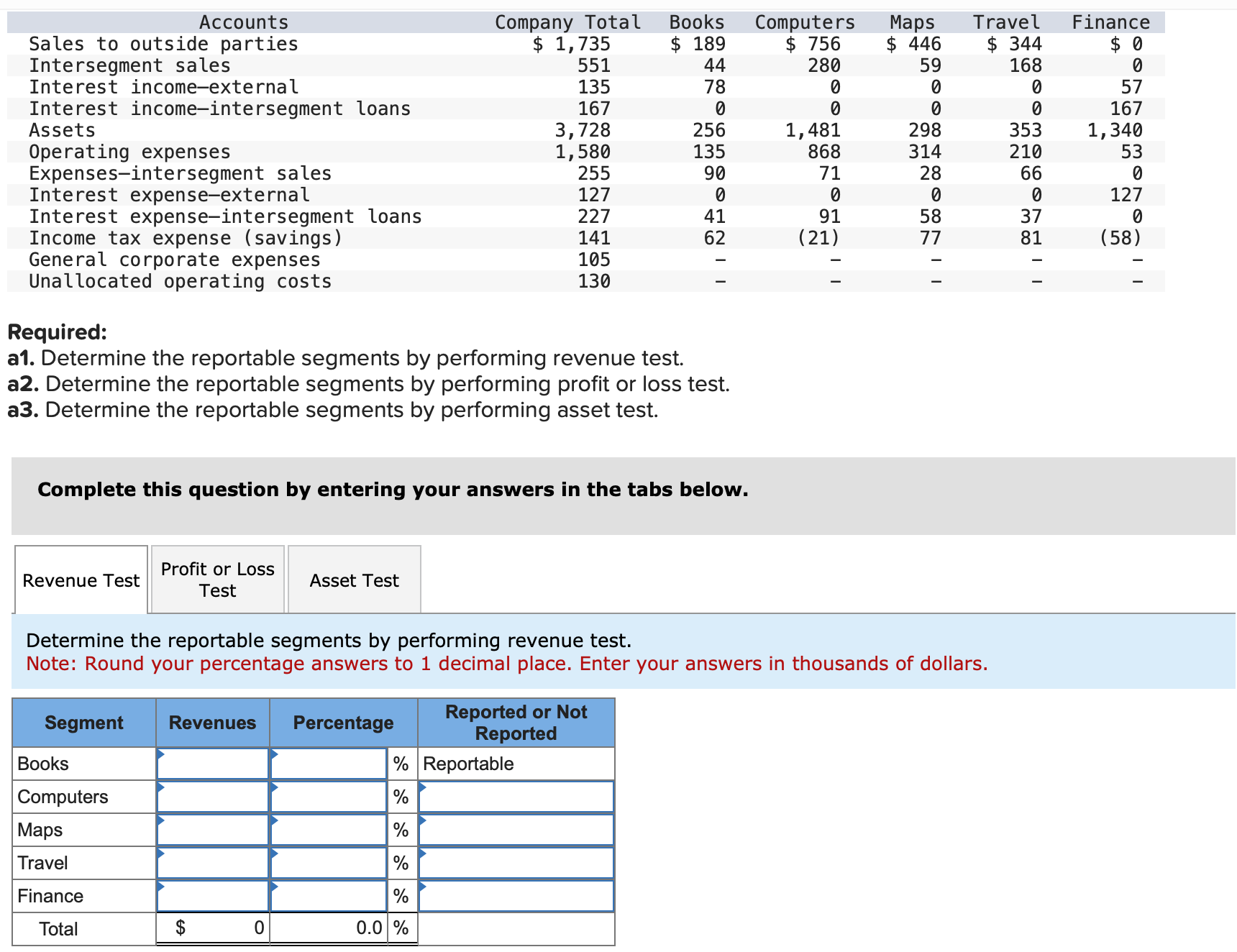Click the Maps Revenues input field

212,829
